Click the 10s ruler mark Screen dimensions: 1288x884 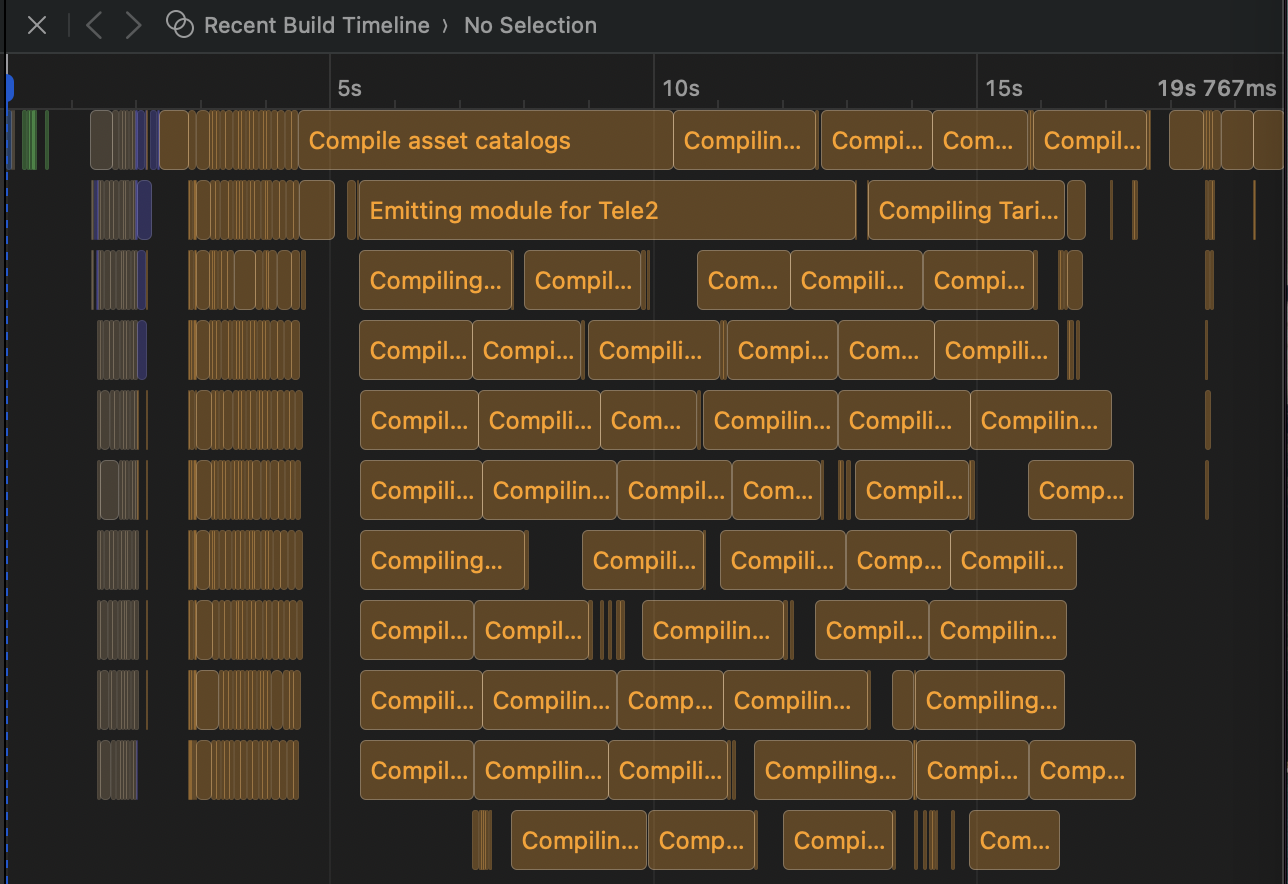pos(680,88)
